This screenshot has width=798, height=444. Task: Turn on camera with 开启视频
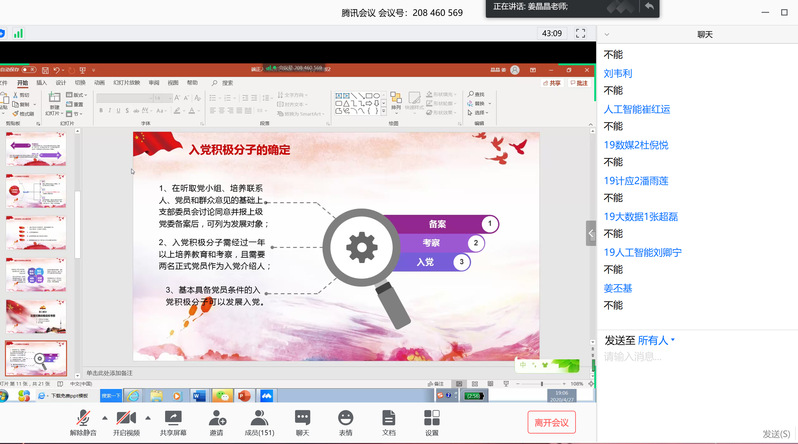click(x=126, y=422)
